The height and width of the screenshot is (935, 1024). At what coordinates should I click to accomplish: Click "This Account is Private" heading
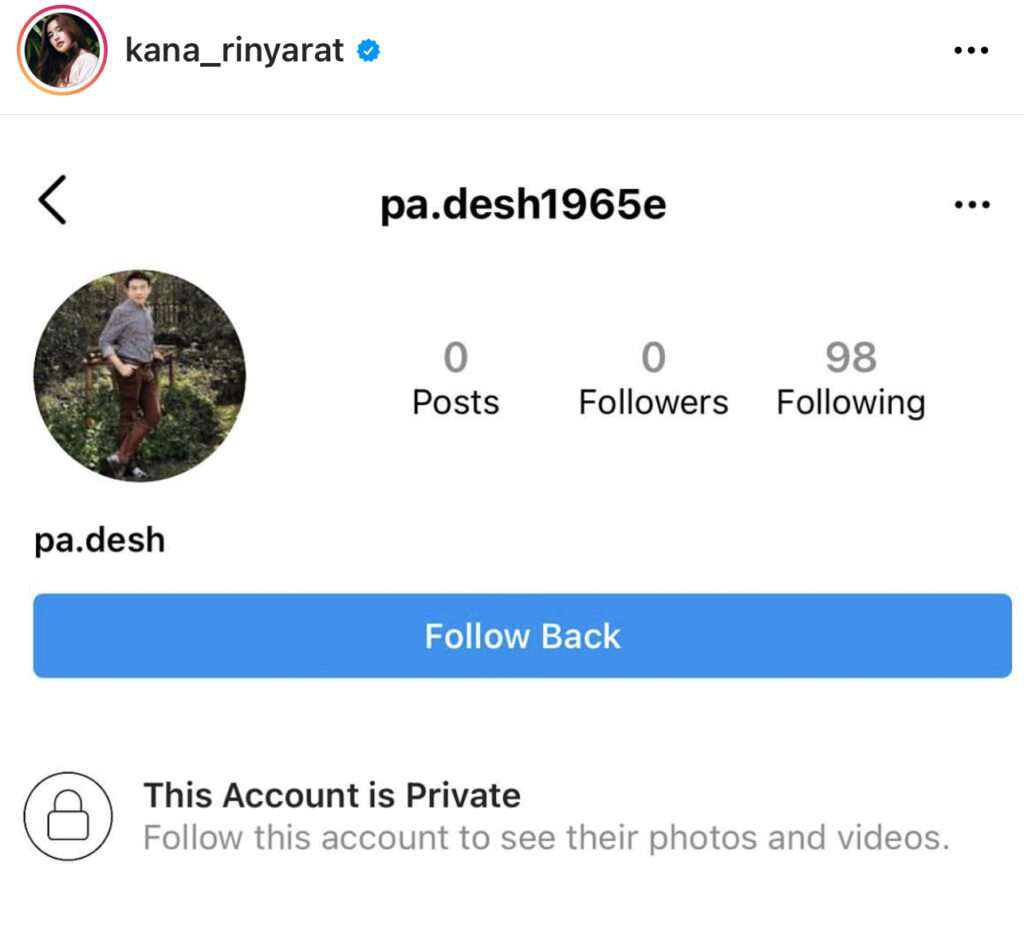(x=331, y=796)
